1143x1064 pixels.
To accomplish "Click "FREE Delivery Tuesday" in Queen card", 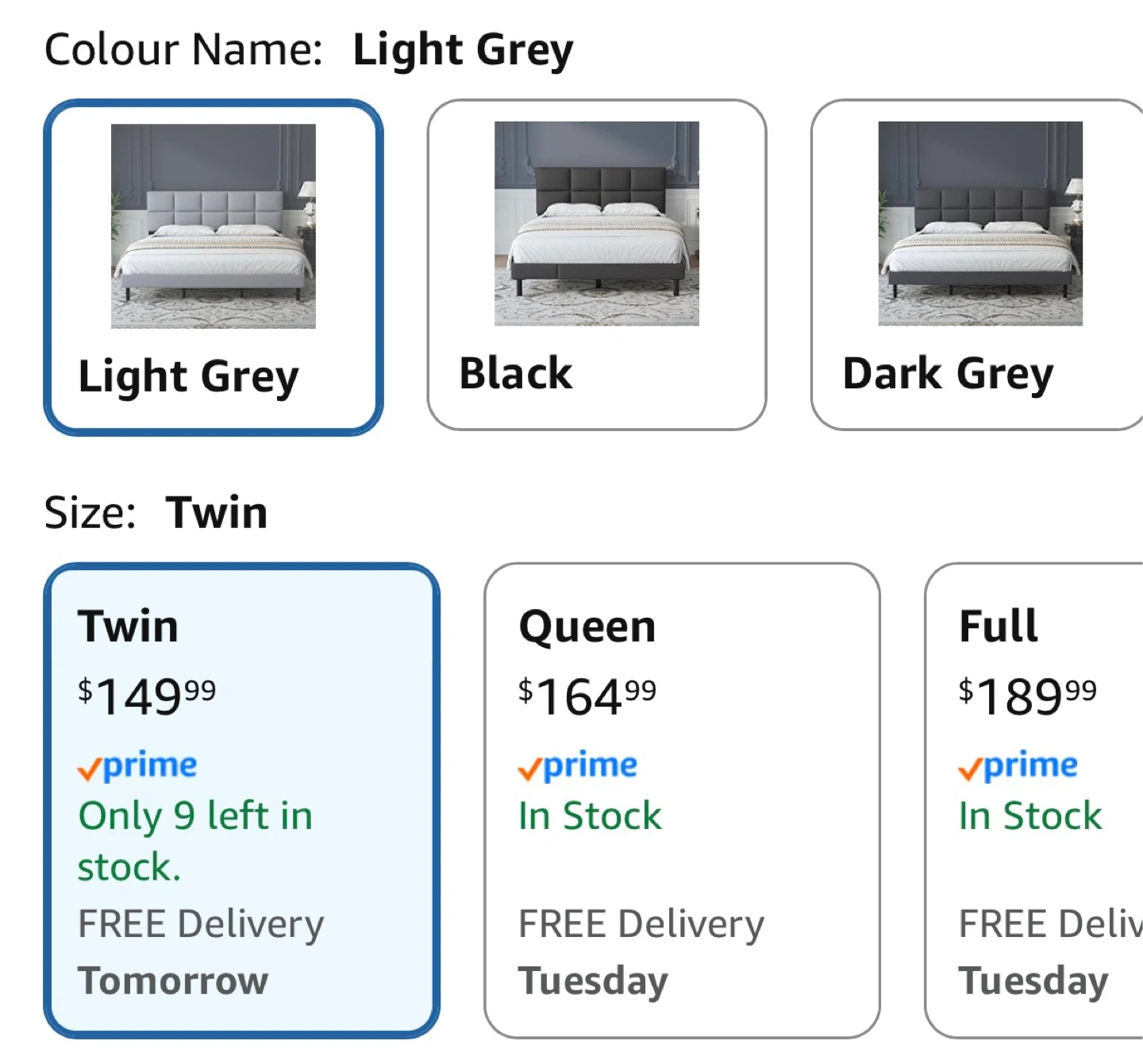I will pyautogui.click(x=641, y=952).
